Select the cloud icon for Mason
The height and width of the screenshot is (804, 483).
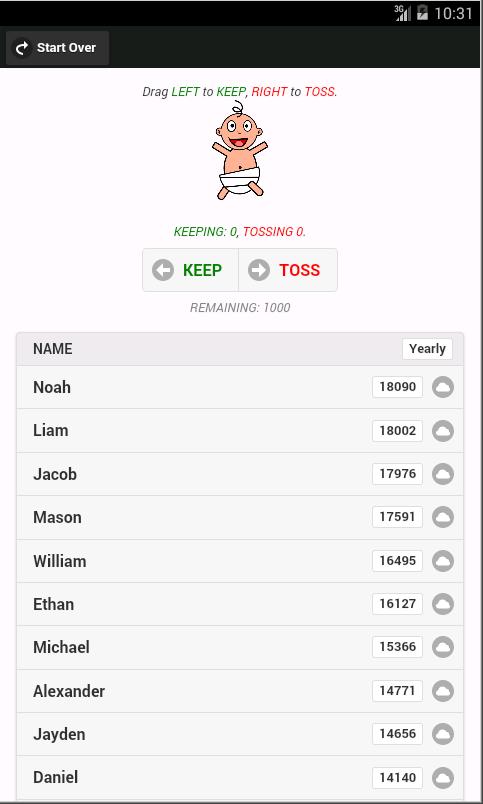click(443, 517)
